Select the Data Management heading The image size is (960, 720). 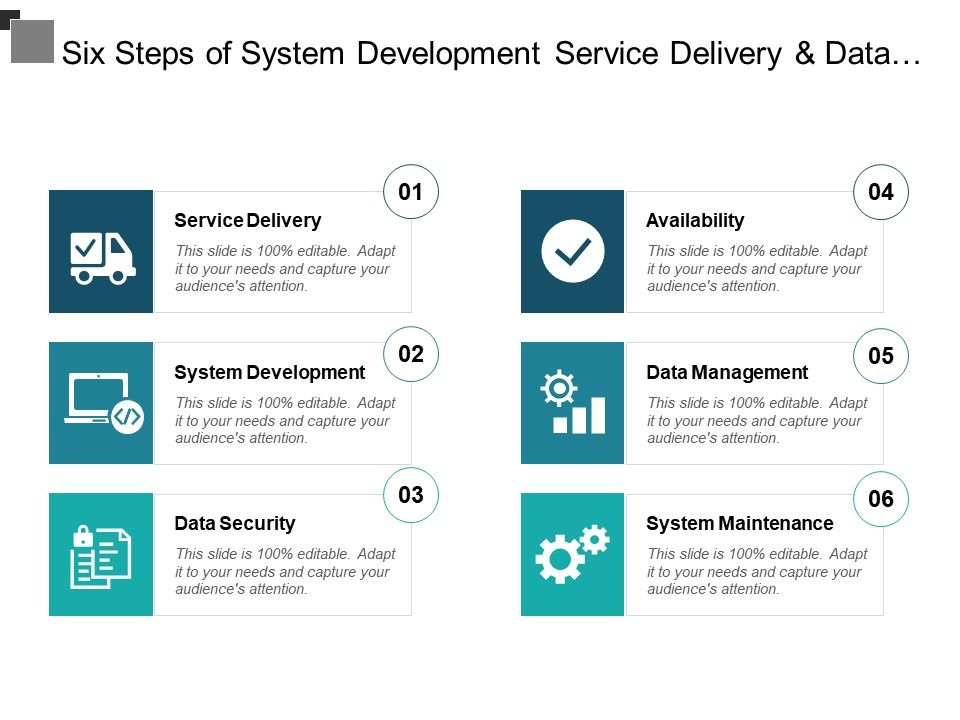coord(727,372)
